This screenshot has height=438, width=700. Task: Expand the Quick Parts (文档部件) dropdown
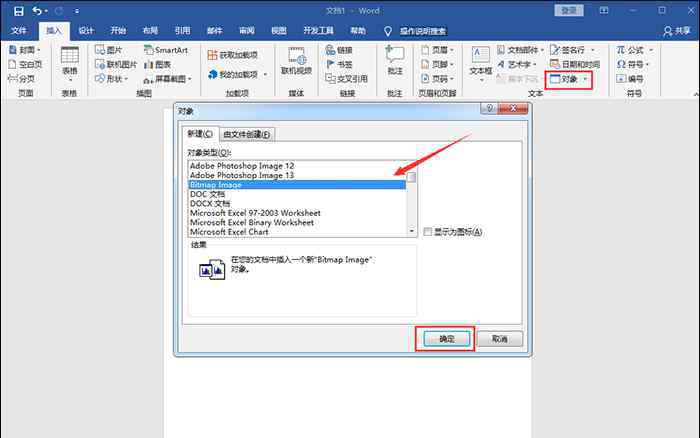[542, 50]
